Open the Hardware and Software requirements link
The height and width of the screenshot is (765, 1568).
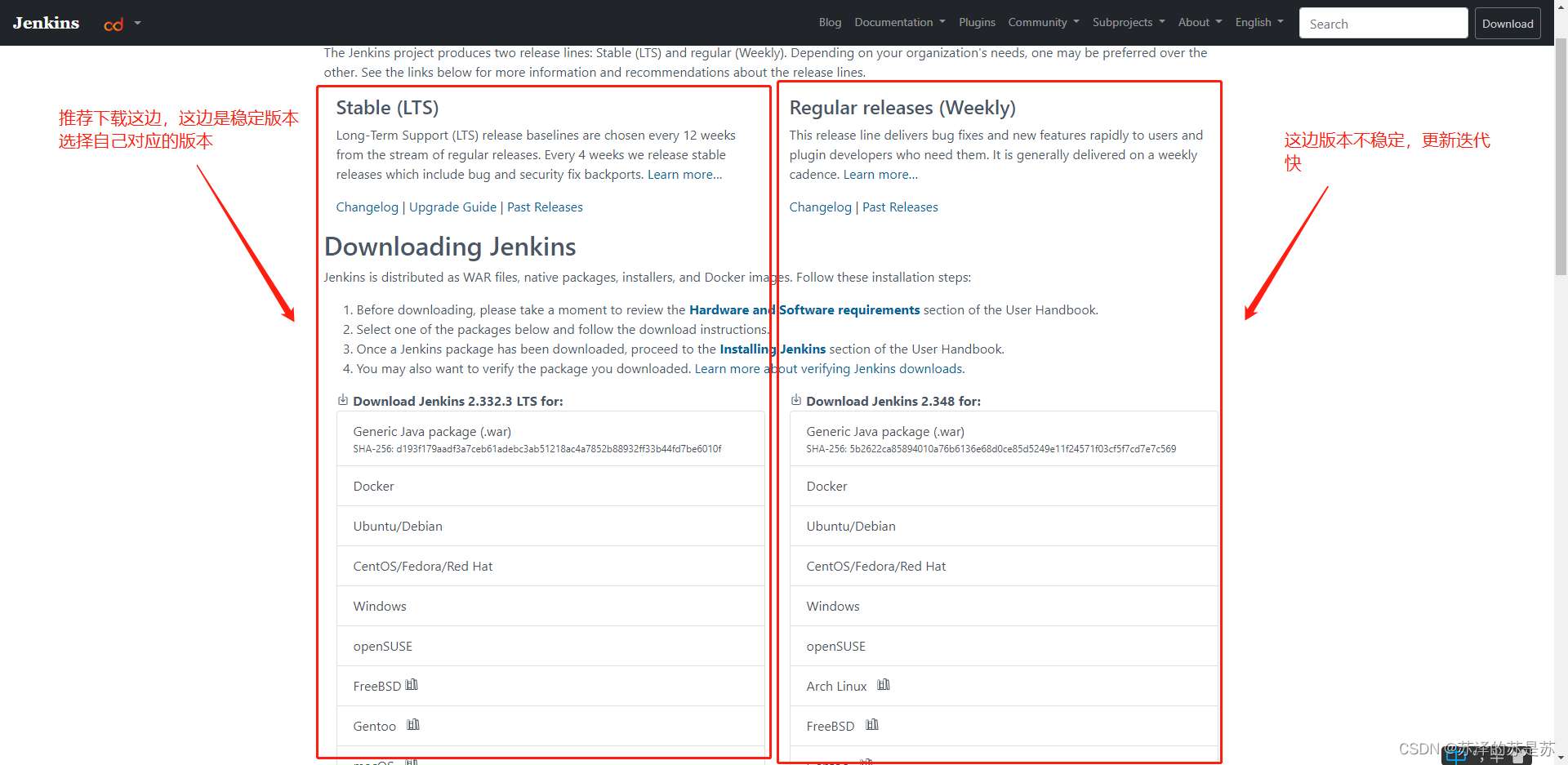(804, 310)
